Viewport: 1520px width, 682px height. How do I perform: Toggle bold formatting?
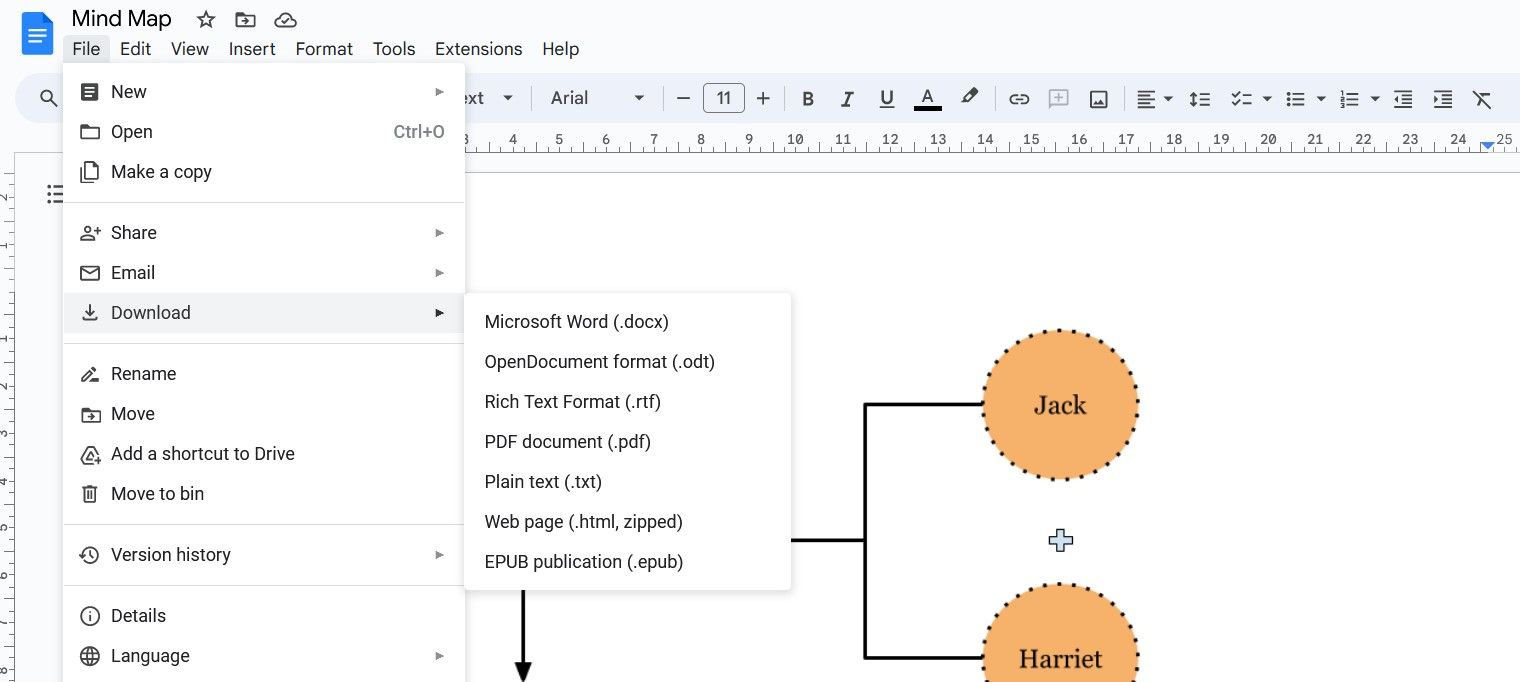pyautogui.click(x=807, y=98)
